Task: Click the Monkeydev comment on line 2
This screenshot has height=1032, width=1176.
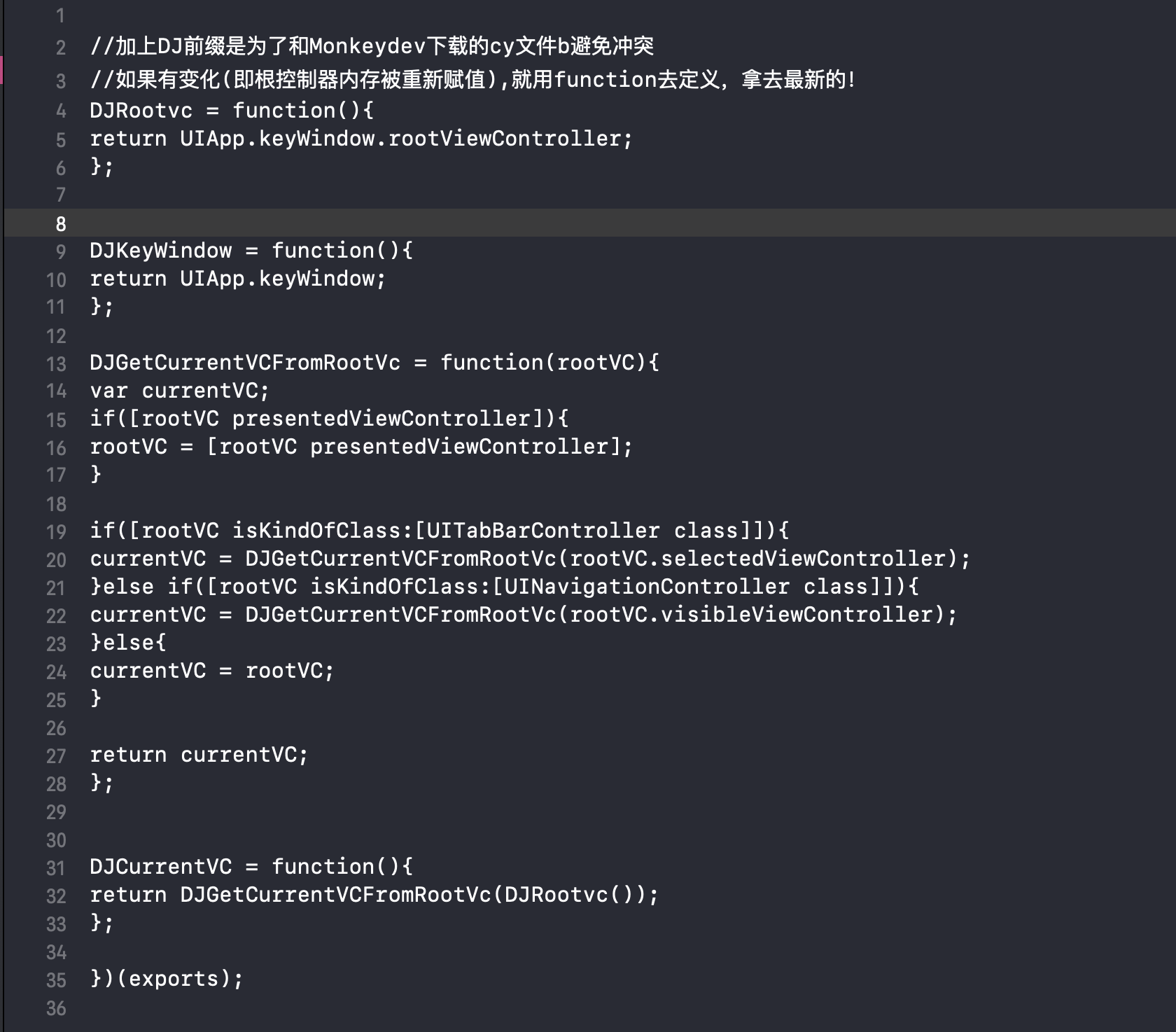Action: [x=372, y=46]
